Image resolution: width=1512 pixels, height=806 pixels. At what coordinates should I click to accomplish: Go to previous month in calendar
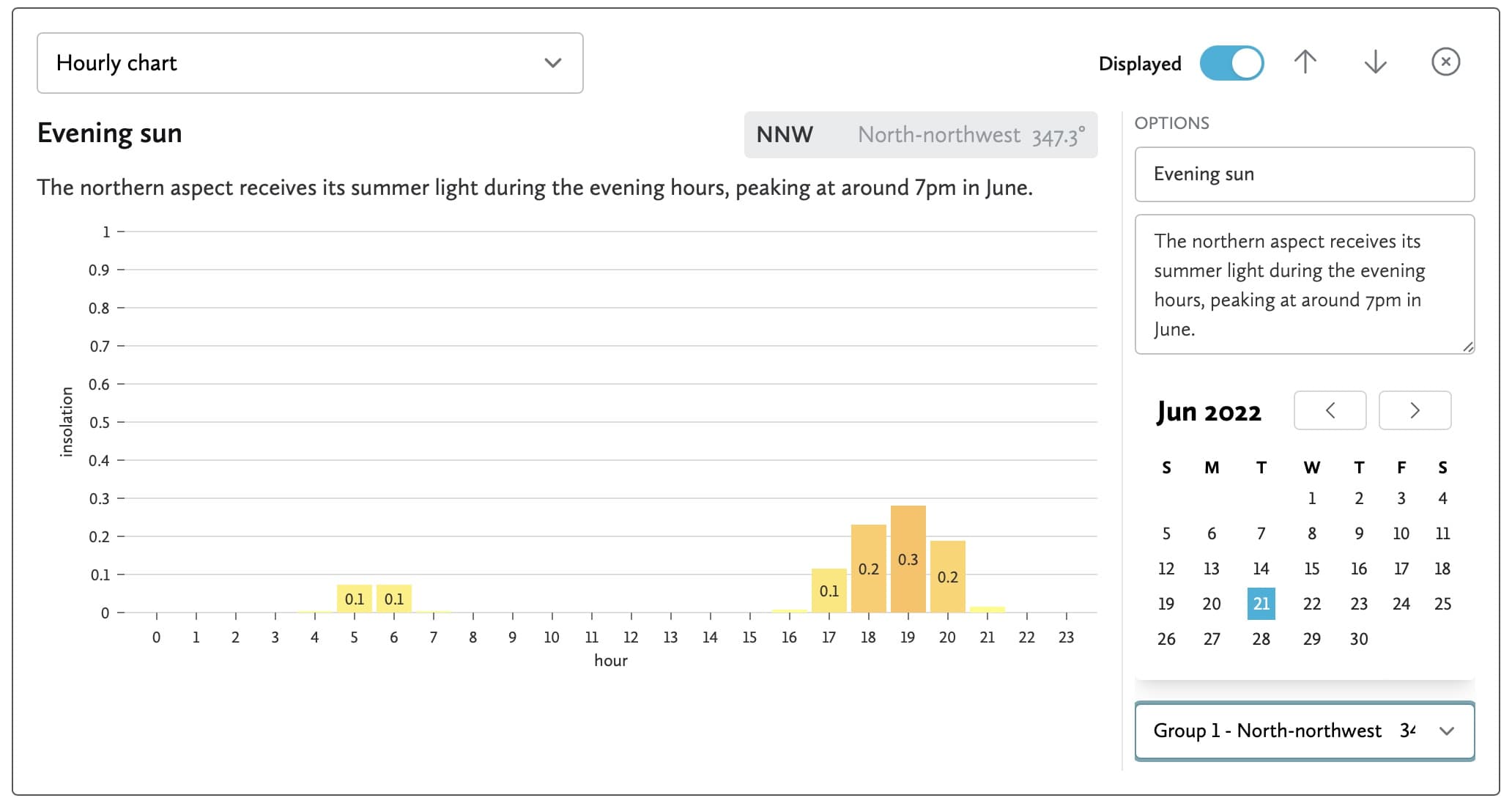[1330, 410]
